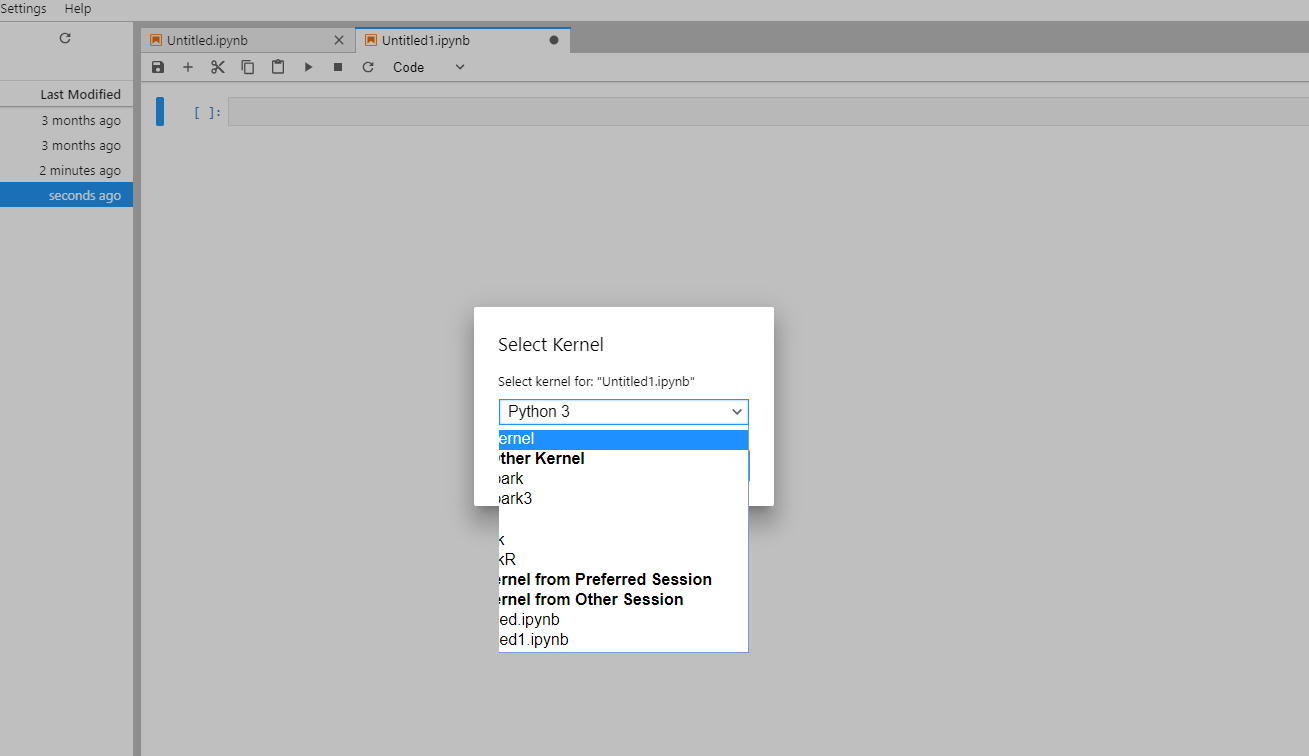This screenshot has height=756, width=1309.
Task: Refresh the file browser list
Action: (x=64, y=38)
